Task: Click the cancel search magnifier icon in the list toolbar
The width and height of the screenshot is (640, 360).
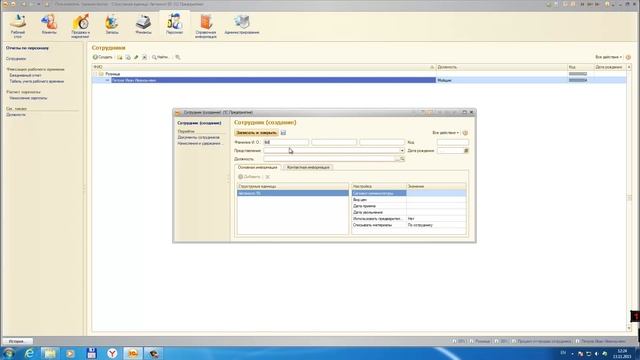Action: click(x=178, y=57)
